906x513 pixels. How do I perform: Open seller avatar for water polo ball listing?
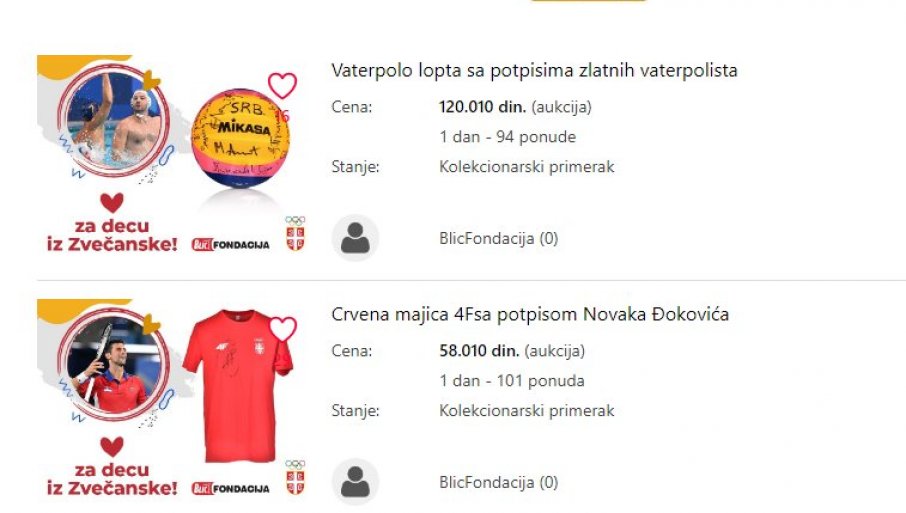click(355, 238)
